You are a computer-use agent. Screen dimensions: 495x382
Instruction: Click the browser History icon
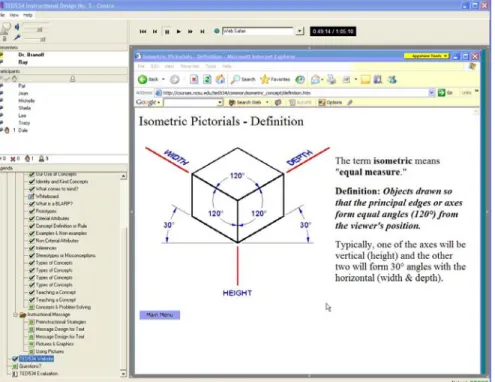pos(300,79)
